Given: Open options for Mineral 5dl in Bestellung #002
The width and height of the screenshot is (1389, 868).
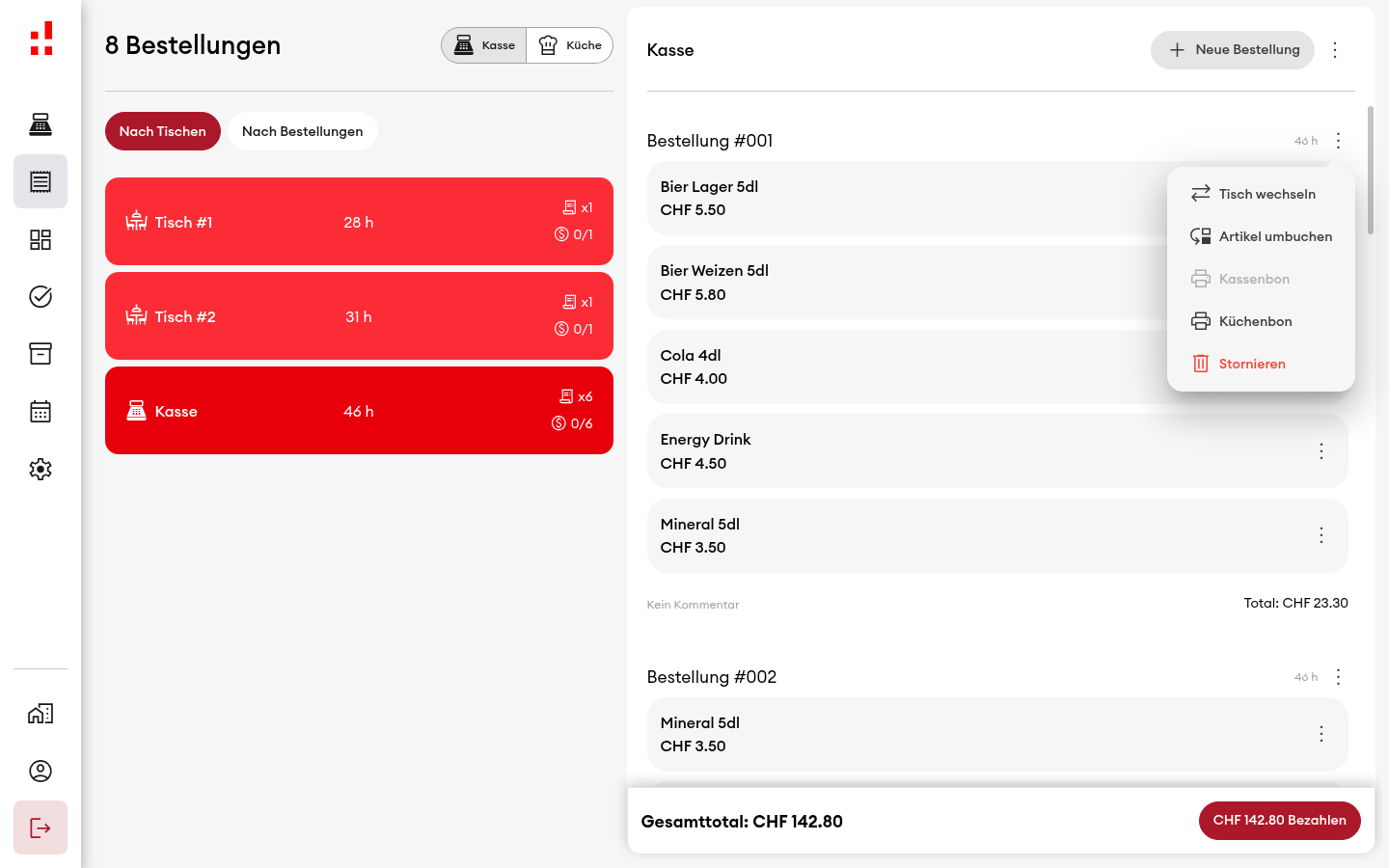Looking at the screenshot, I should coord(1321,734).
